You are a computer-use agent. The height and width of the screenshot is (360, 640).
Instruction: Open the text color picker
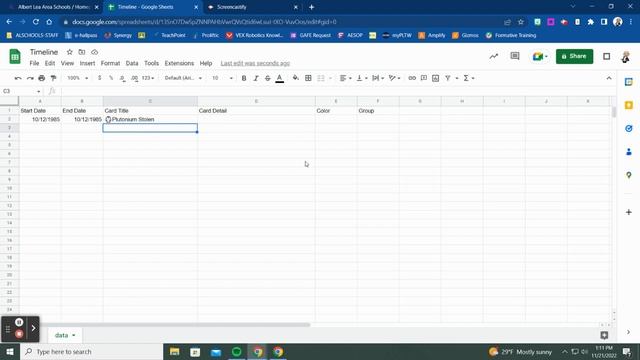pos(280,78)
